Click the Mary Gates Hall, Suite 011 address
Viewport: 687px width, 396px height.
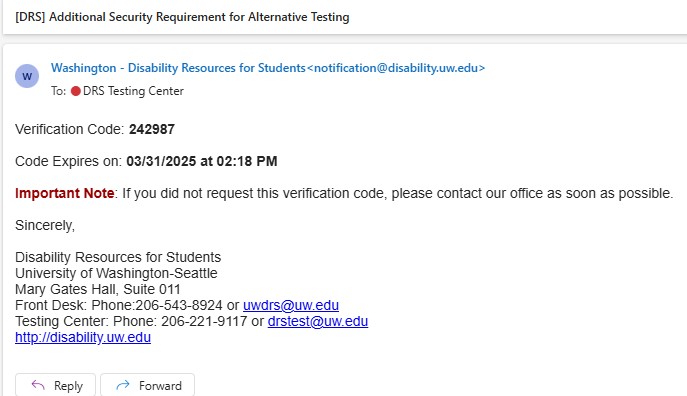pos(98,290)
